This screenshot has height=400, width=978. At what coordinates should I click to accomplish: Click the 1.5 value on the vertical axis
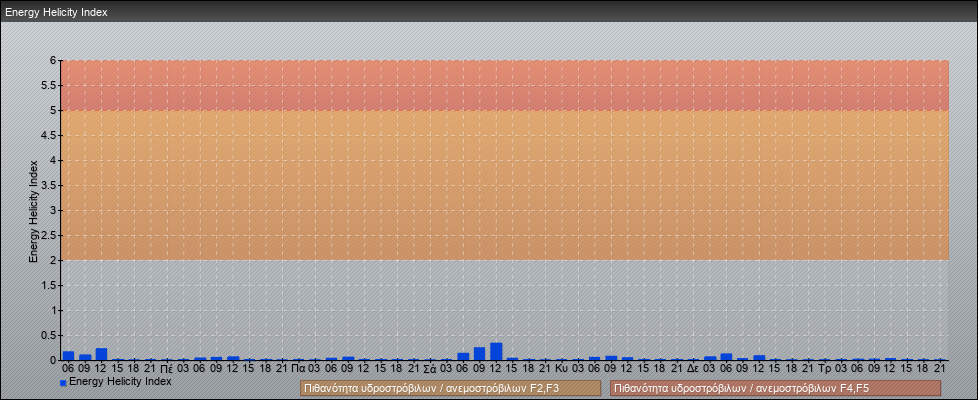(x=49, y=285)
